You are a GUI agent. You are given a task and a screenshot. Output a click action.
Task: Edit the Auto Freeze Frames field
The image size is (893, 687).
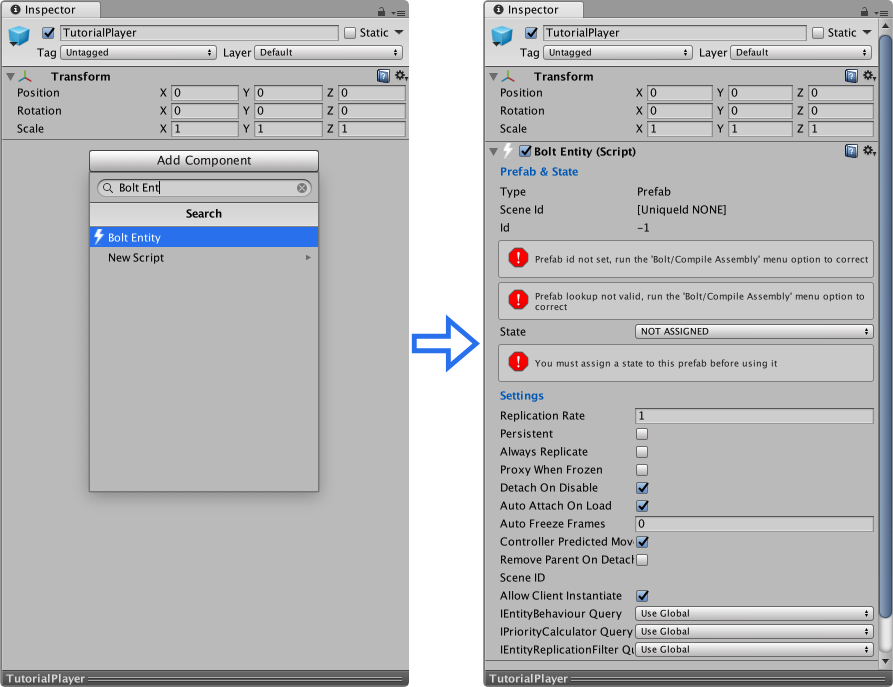(754, 524)
